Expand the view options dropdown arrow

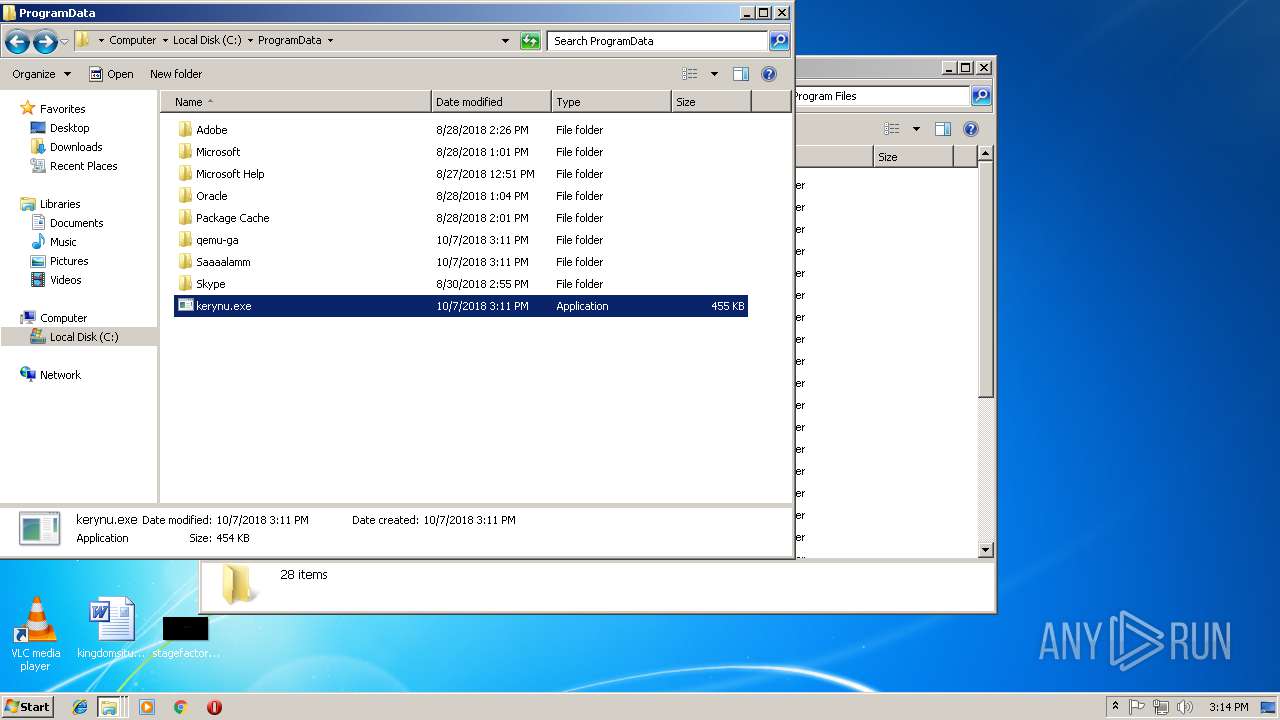[714, 74]
